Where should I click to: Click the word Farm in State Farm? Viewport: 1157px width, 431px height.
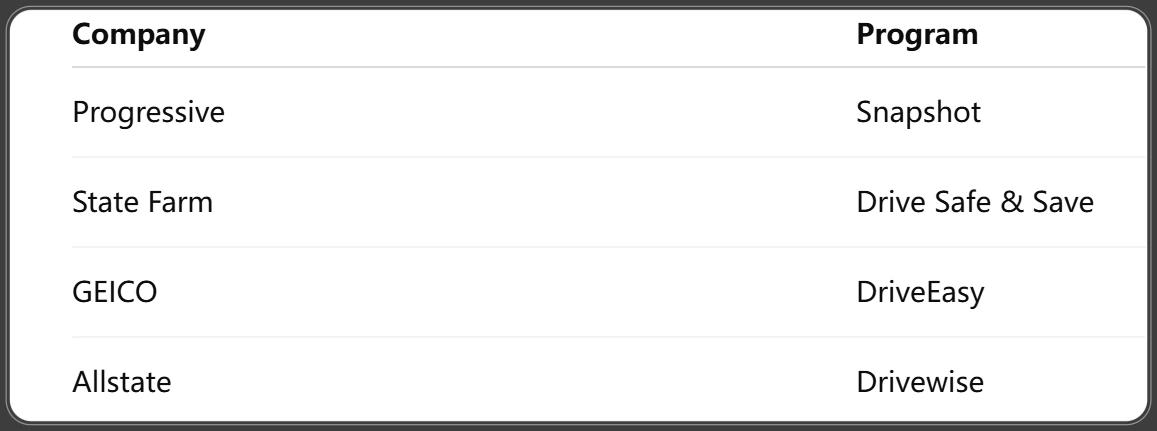pos(178,202)
